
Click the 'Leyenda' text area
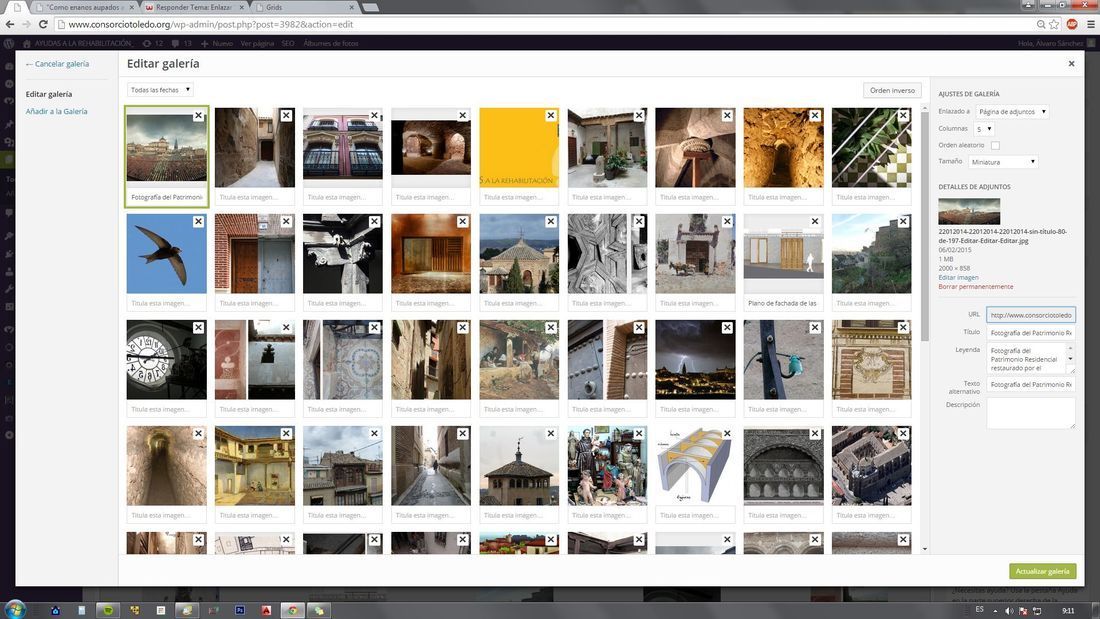pyautogui.click(x=1031, y=359)
